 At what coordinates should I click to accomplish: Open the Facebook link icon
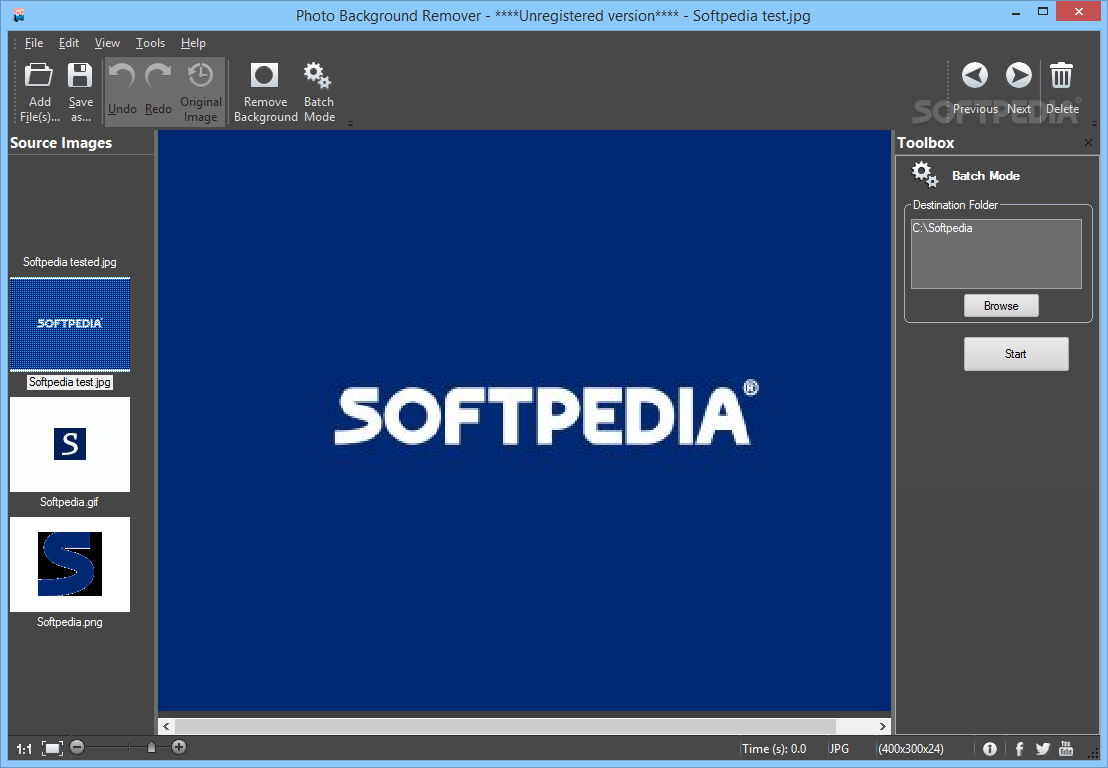point(1019,749)
